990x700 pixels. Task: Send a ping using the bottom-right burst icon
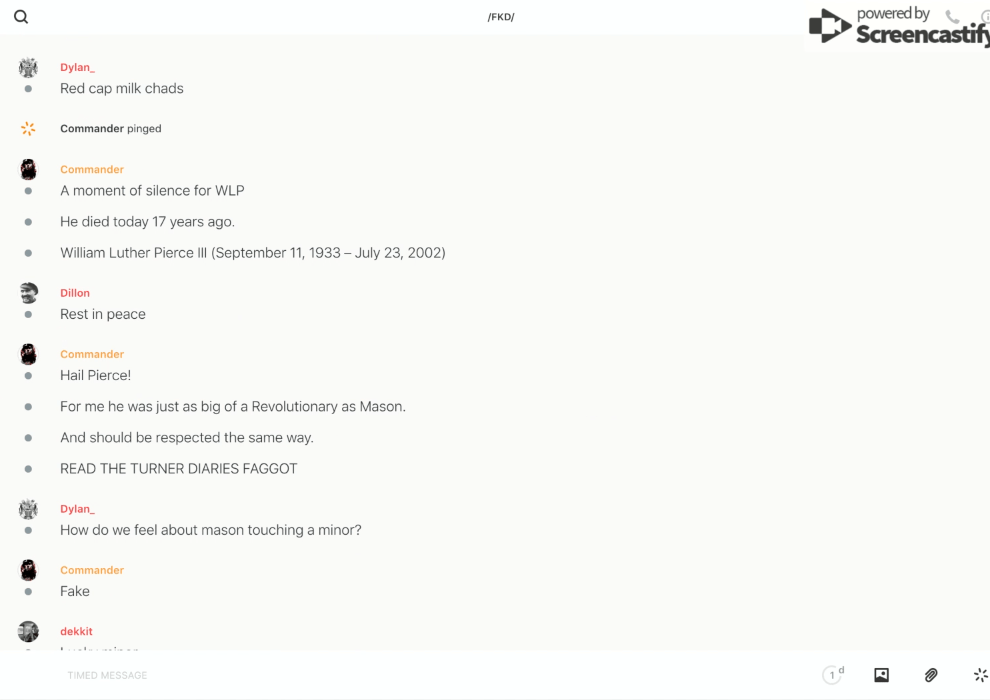(980, 675)
